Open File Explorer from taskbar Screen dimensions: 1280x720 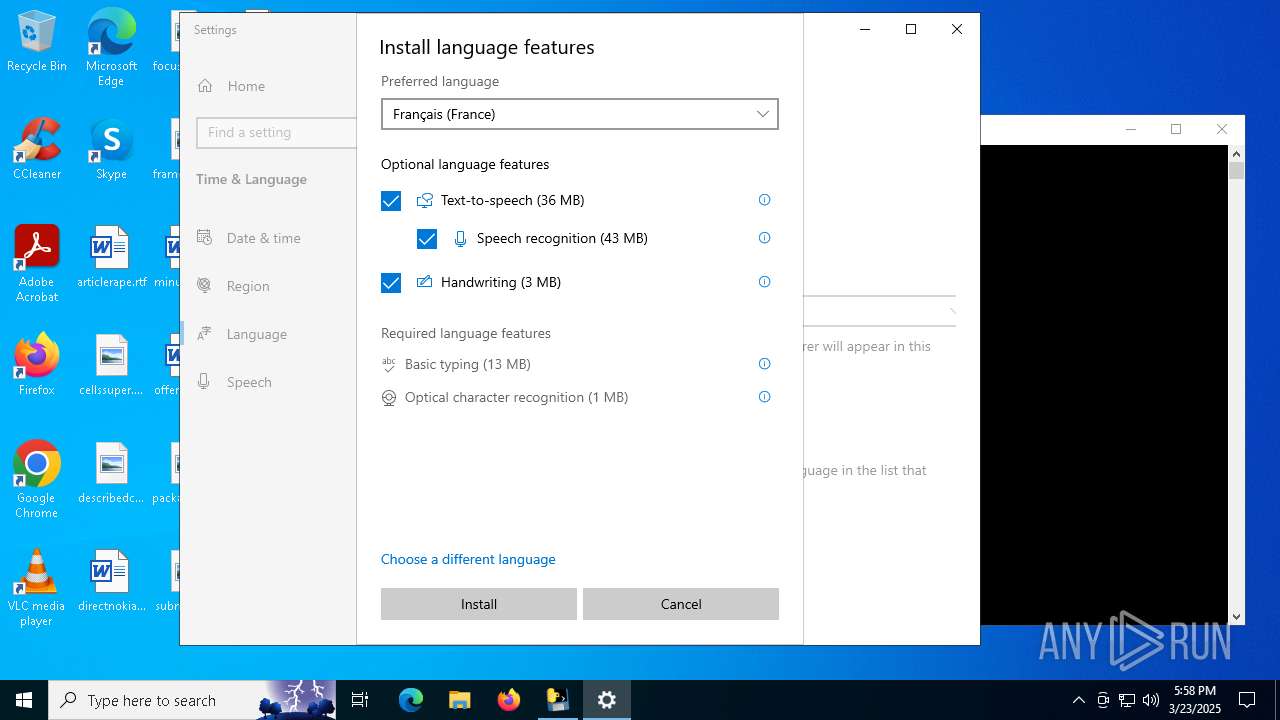point(459,700)
